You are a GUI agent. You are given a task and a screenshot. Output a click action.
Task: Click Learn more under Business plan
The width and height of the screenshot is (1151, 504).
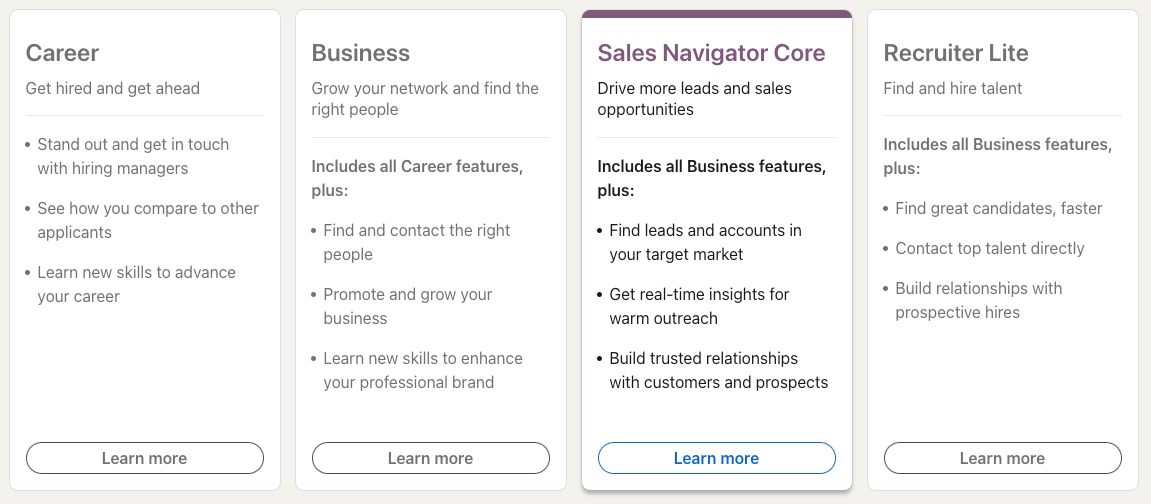pos(430,458)
